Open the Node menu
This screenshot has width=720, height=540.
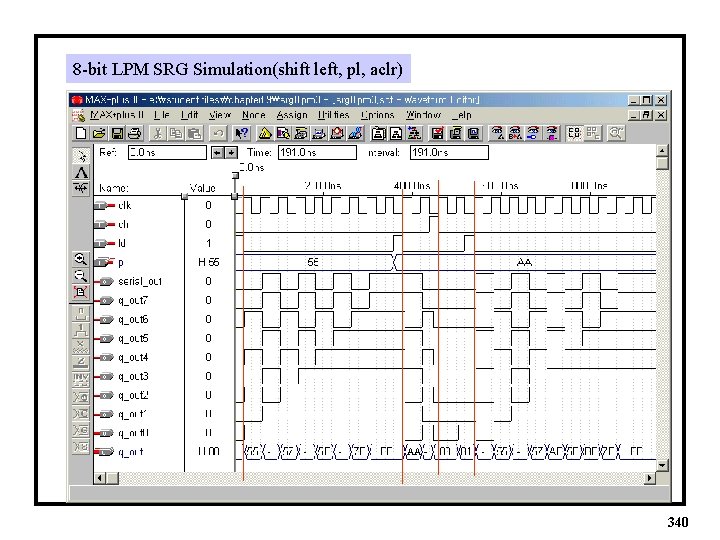pos(253,115)
